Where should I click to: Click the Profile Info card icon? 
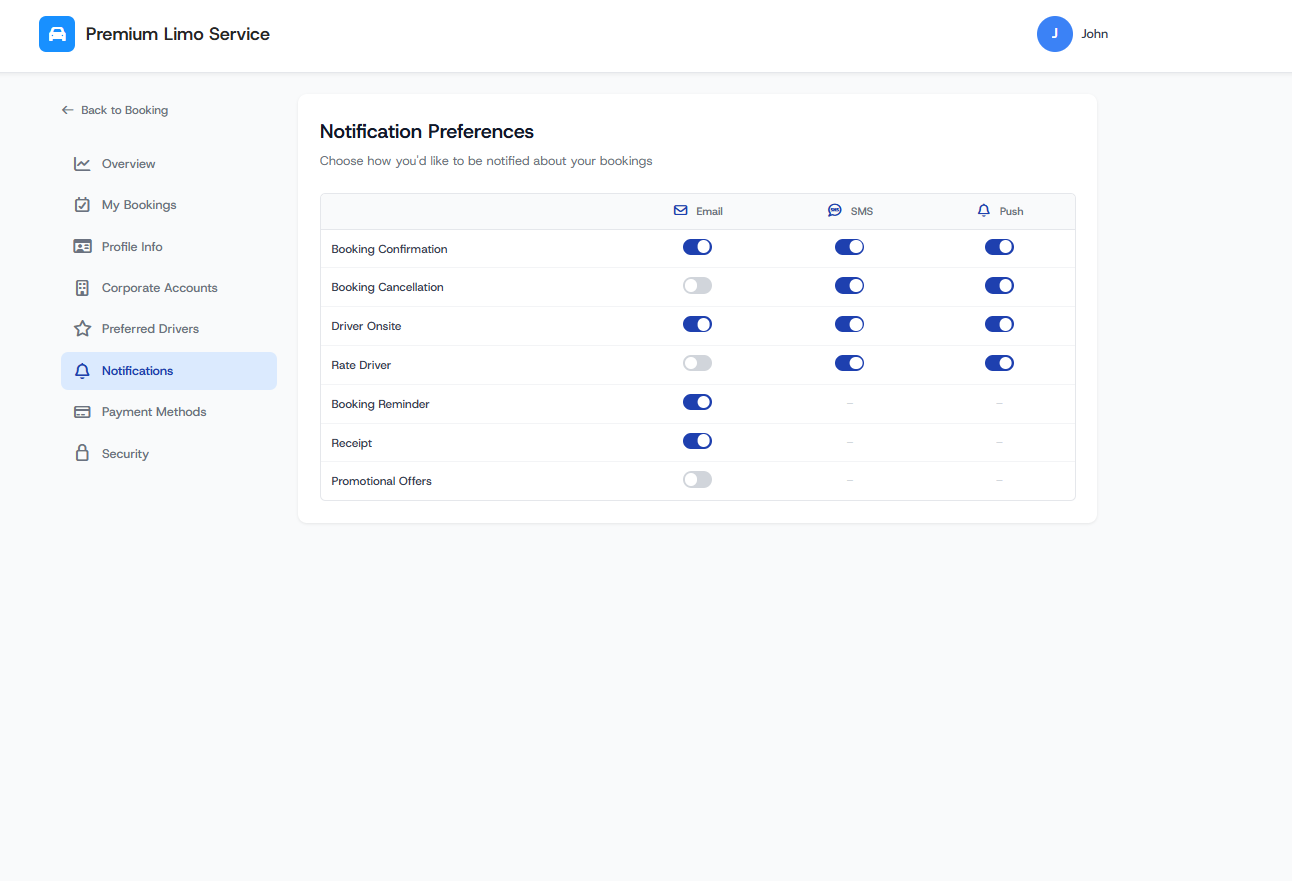pos(82,247)
